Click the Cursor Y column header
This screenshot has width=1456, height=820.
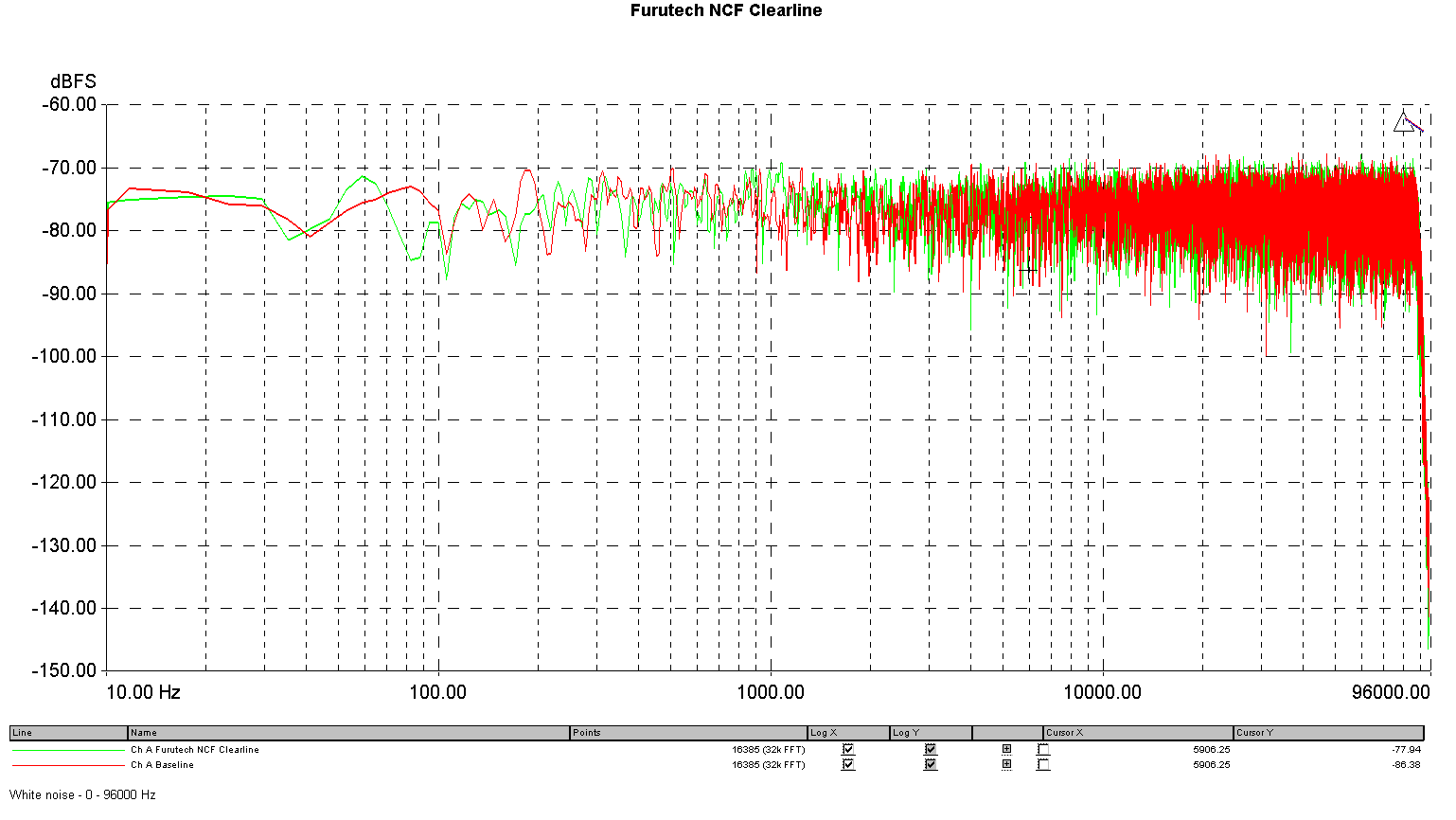click(x=1328, y=733)
